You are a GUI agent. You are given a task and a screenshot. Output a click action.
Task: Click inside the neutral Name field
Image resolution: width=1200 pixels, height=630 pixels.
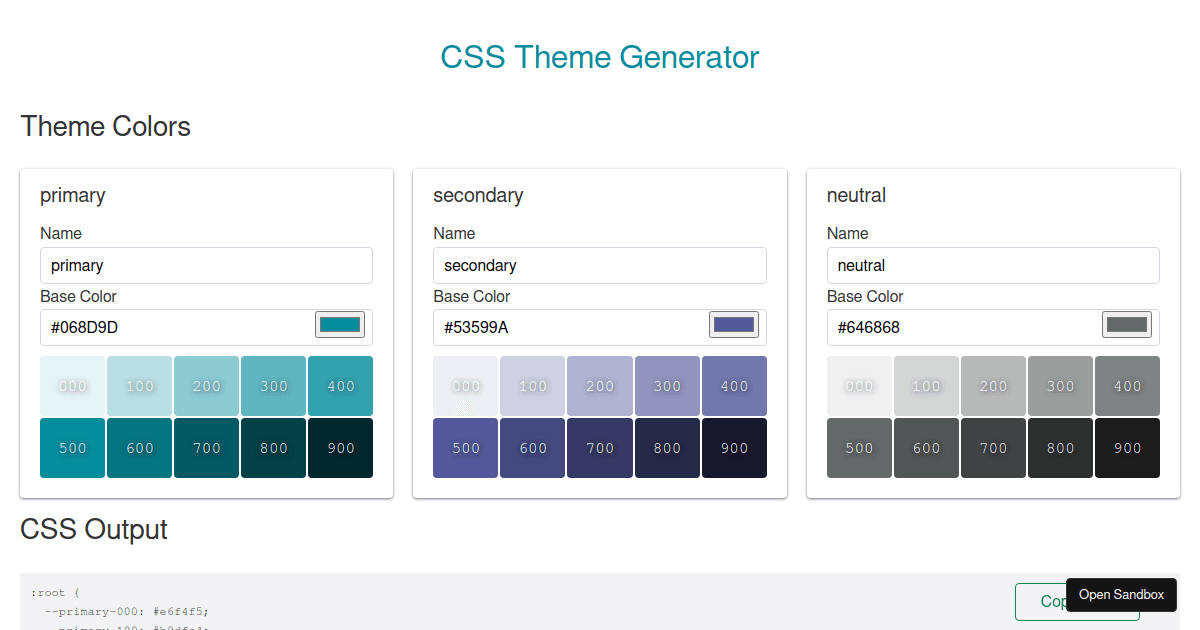(x=993, y=265)
